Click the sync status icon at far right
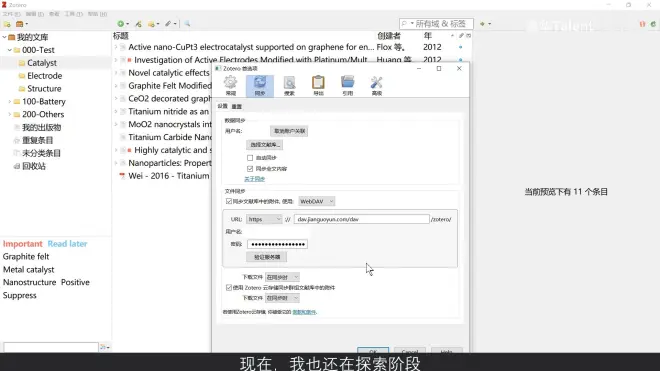Image resolution: width=660 pixels, height=371 pixels. 653,24
